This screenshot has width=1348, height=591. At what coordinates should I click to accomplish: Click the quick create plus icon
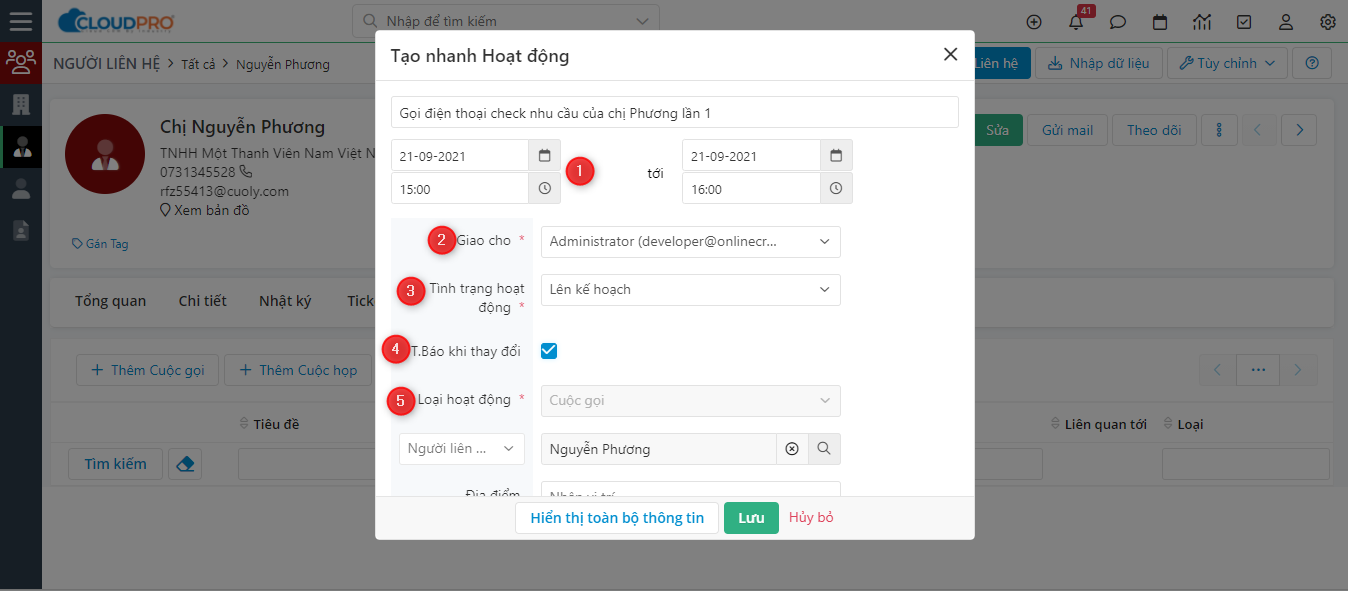pos(1034,21)
